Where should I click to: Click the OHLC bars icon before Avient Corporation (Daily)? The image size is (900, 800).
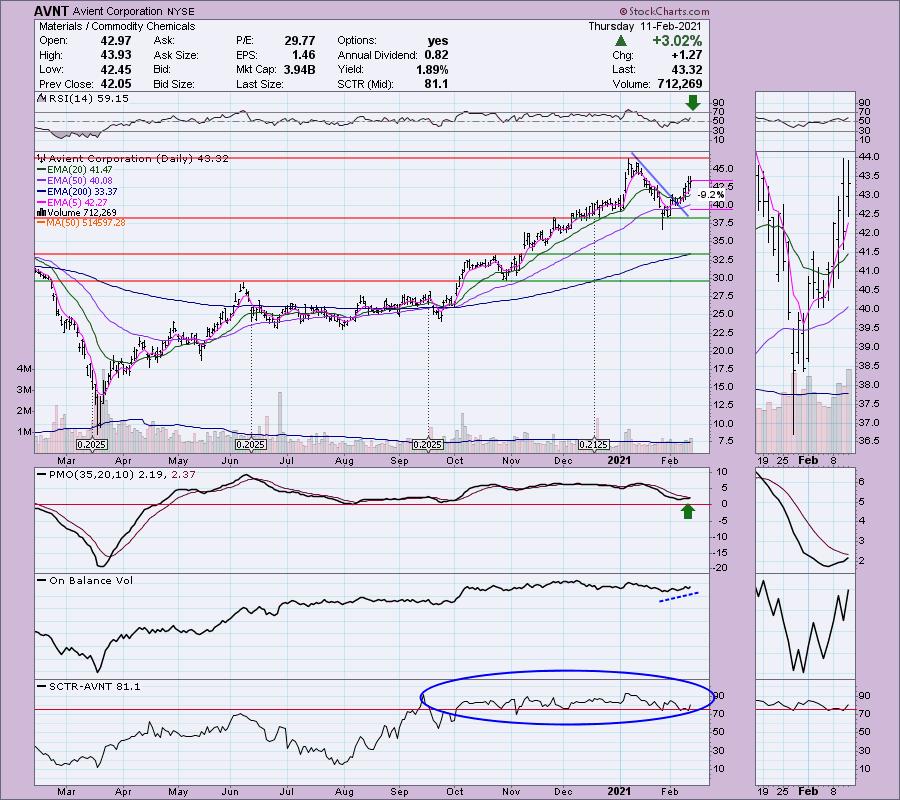42,158
